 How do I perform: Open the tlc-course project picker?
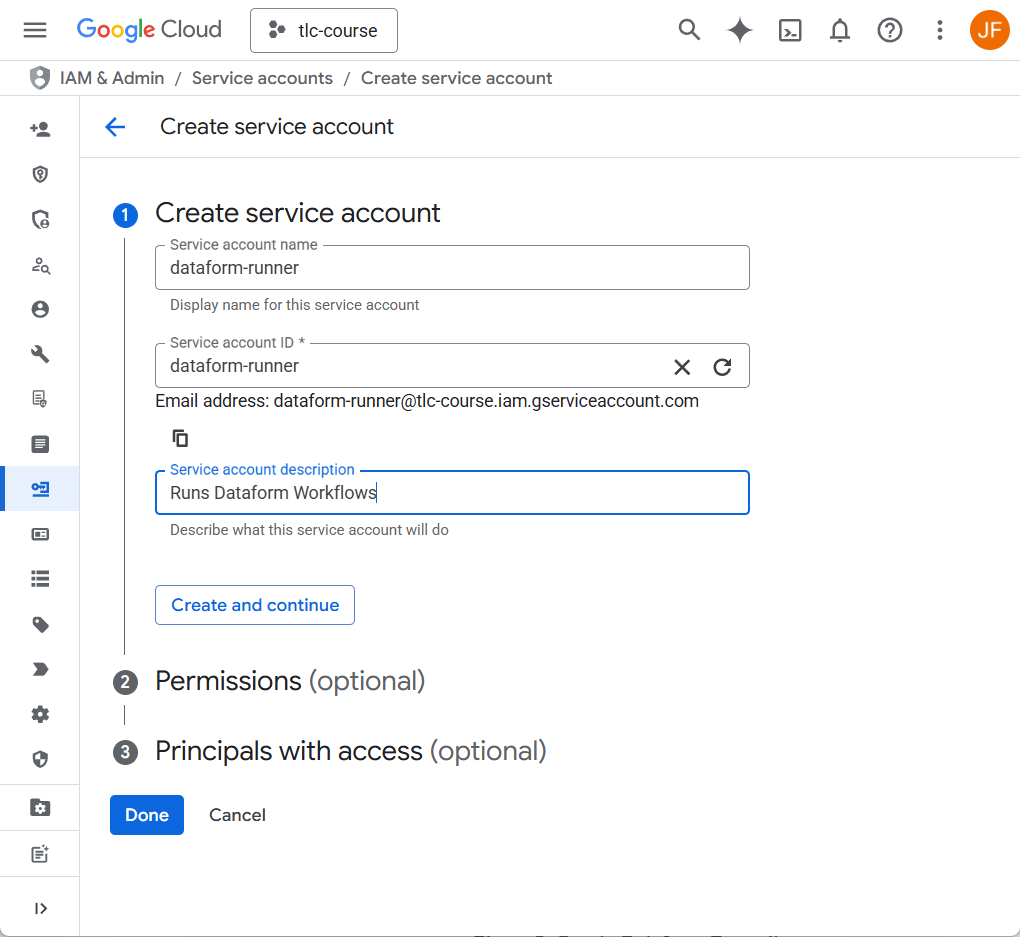tap(323, 30)
